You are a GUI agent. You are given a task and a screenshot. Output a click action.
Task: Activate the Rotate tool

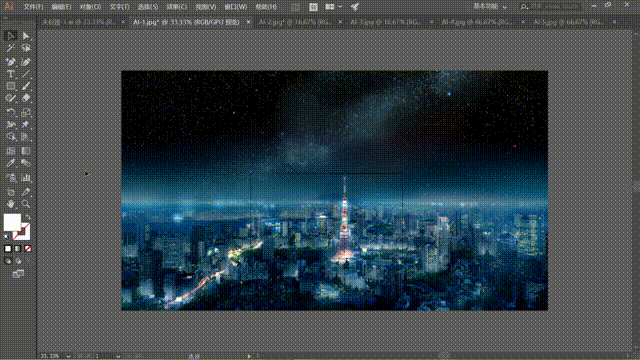(x=11, y=112)
